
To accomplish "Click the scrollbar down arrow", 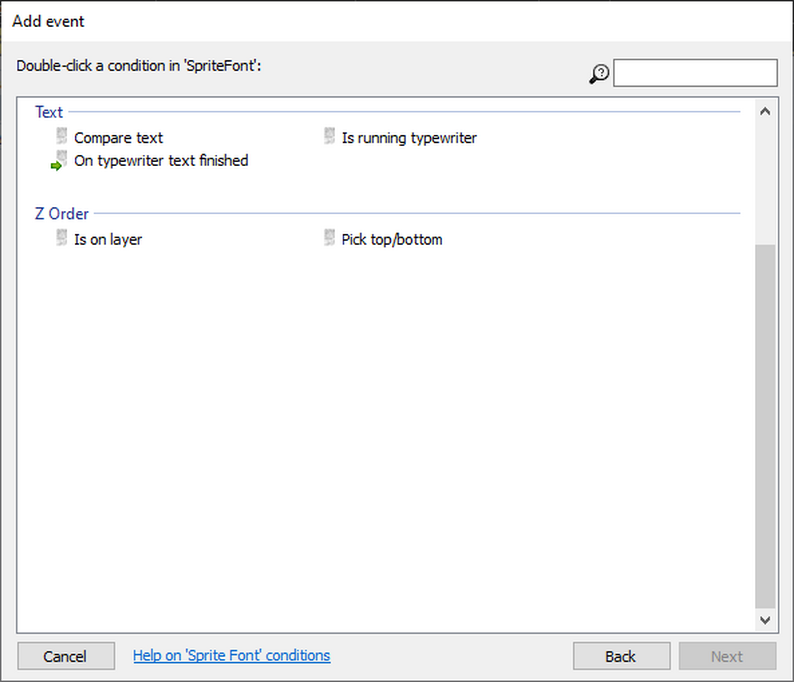I will pyautogui.click(x=765, y=620).
